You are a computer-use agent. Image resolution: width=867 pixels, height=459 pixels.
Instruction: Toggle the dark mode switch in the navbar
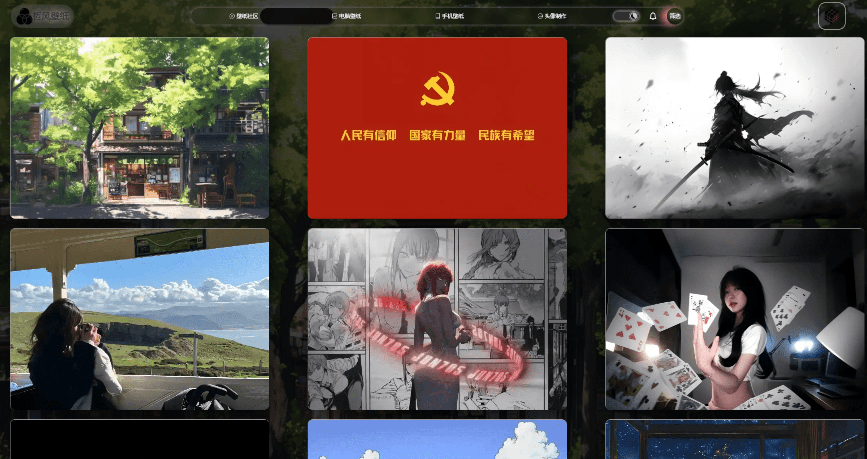[626, 16]
